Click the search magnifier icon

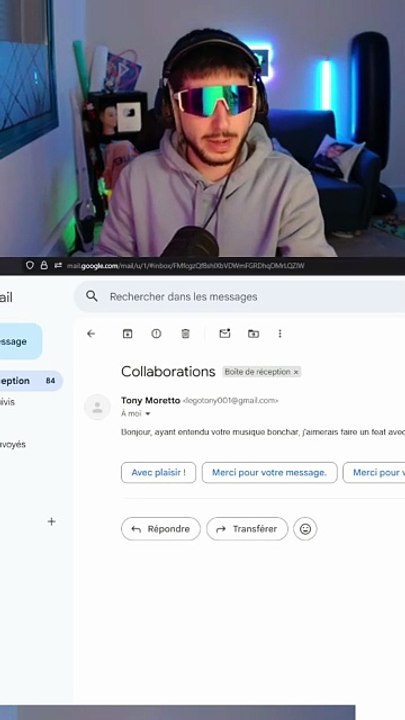[92, 296]
